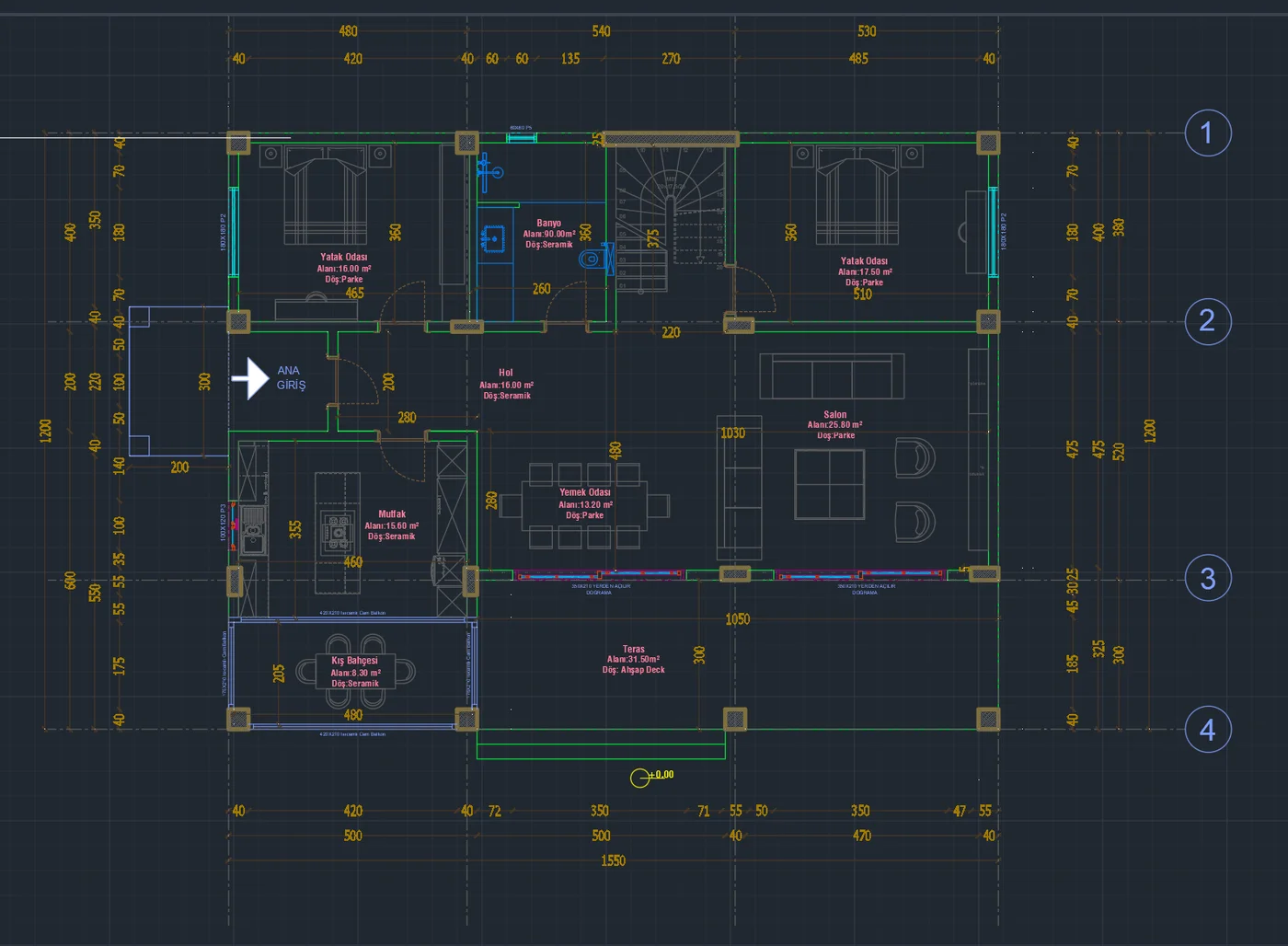Click the 1030 dimension in the salon
Viewport: 1288px width, 946px height.
[x=733, y=433]
